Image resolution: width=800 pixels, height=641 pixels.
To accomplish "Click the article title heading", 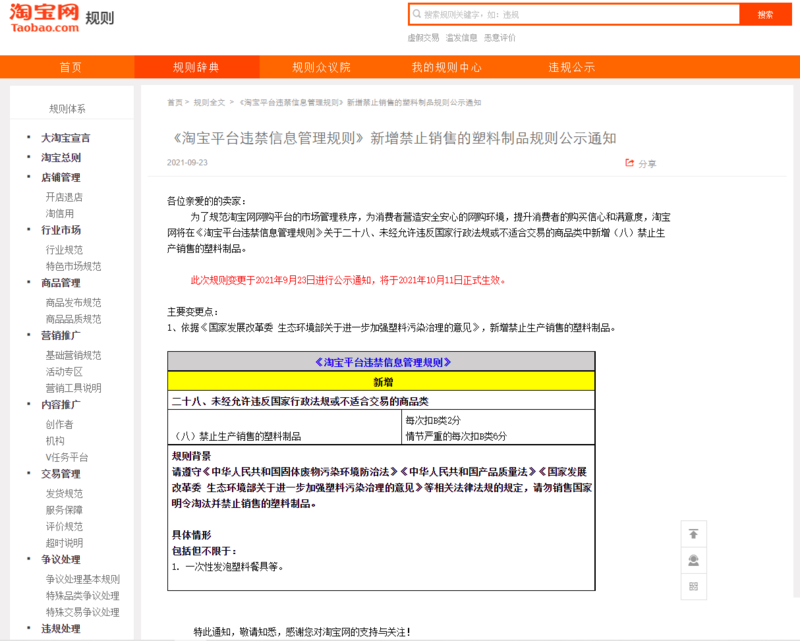I will pyautogui.click(x=392, y=138).
